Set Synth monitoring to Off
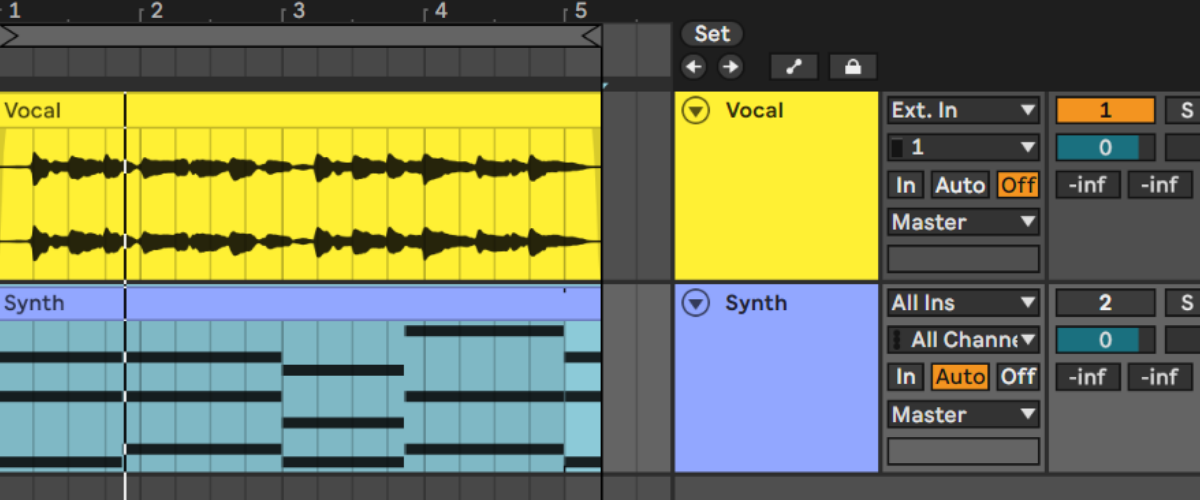 pyautogui.click(x=1018, y=376)
